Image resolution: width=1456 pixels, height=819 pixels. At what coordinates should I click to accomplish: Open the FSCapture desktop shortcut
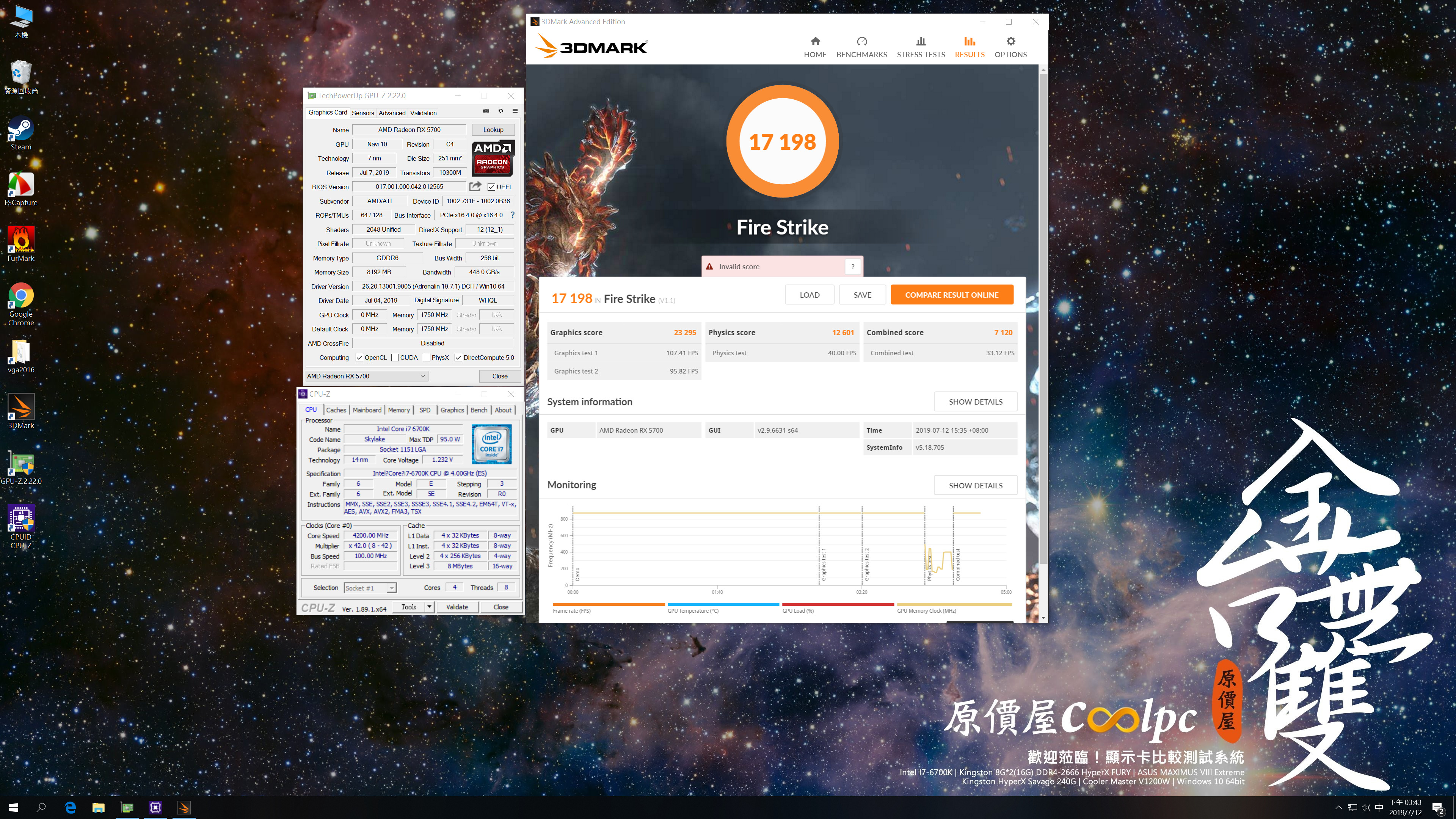click(21, 189)
